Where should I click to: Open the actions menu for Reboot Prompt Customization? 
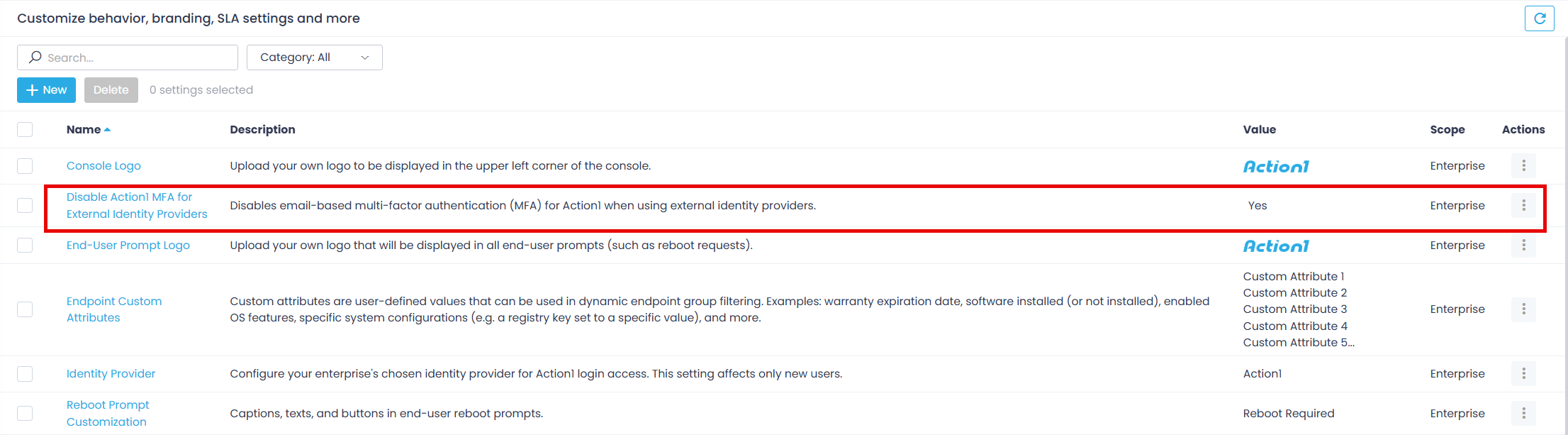click(x=1523, y=412)
